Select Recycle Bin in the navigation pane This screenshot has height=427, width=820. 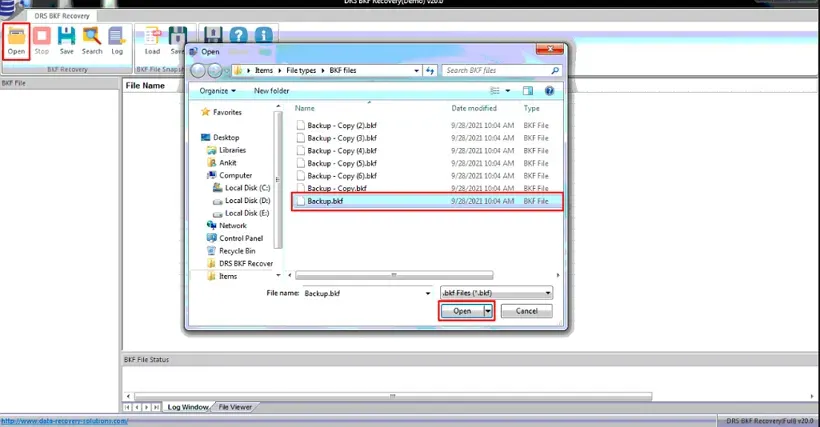tap(232, 251)
